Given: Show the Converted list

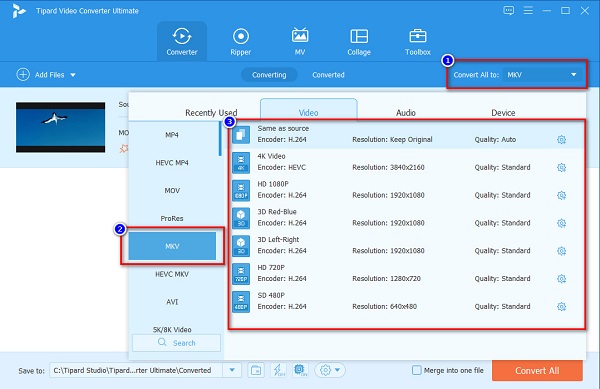Looking at the screenshot, I should click(328, 75).
